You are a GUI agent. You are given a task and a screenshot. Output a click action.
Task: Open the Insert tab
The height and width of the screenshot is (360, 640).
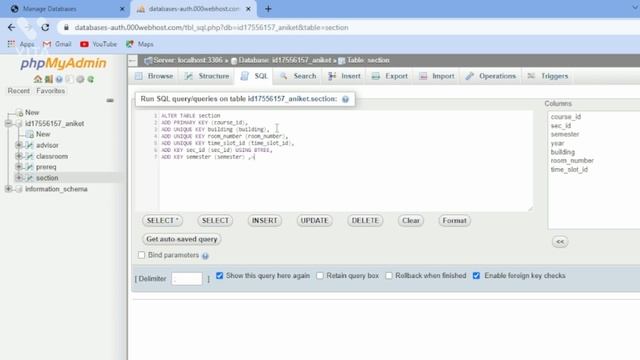[x=344, y=76]
